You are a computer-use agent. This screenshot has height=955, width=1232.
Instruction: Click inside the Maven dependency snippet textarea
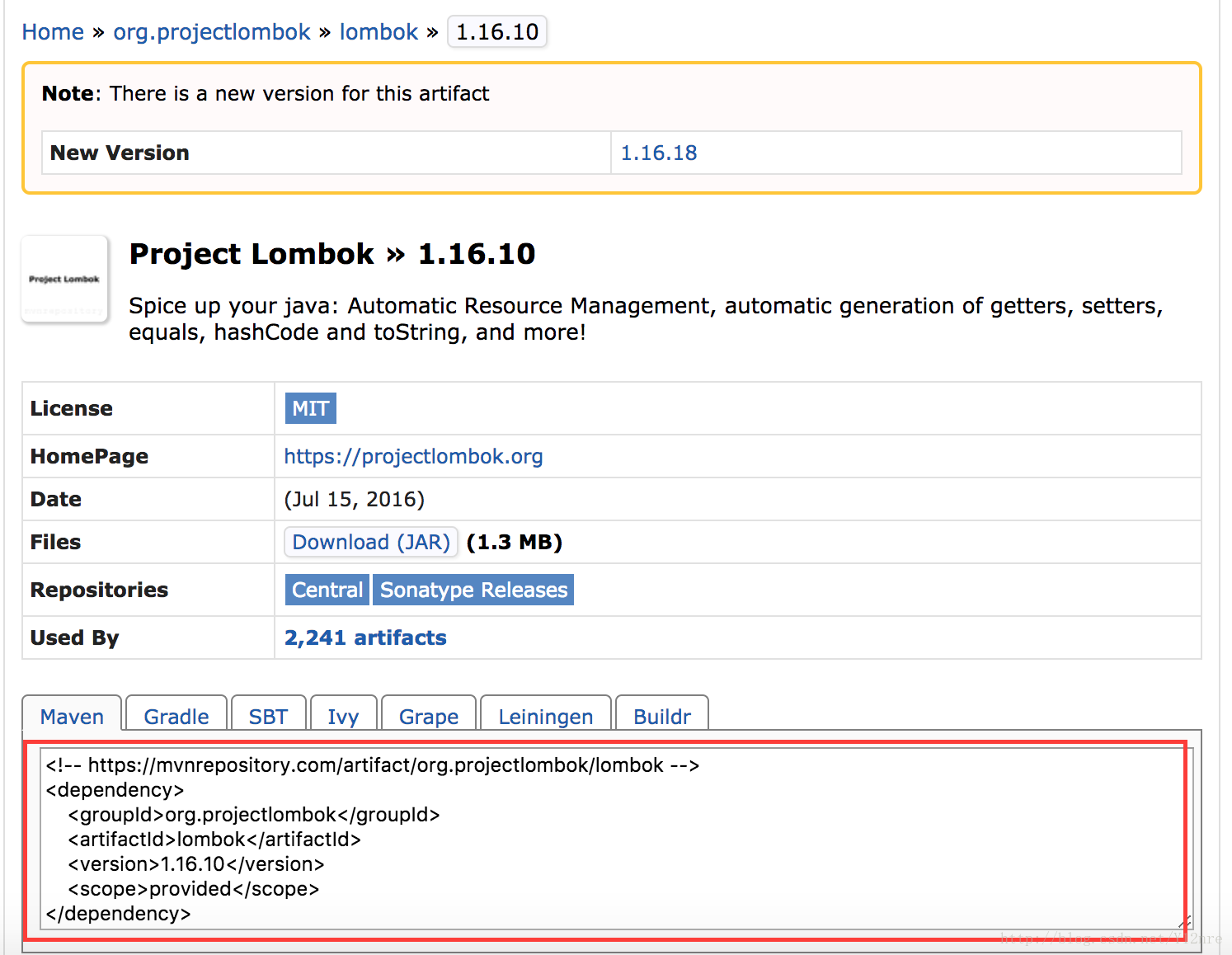[615, 839]
